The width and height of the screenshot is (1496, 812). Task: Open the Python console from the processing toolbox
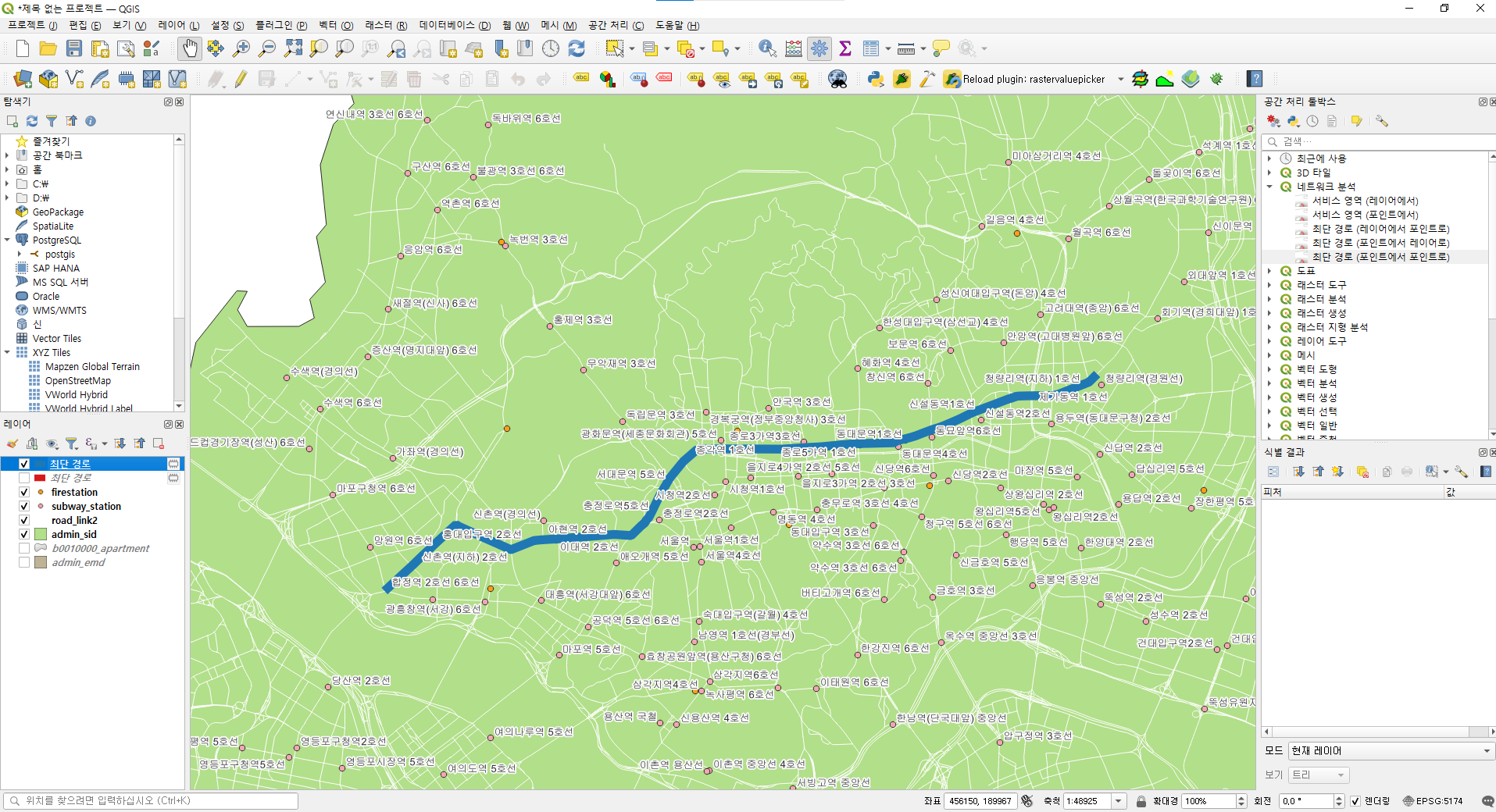tap(1293, 121)
